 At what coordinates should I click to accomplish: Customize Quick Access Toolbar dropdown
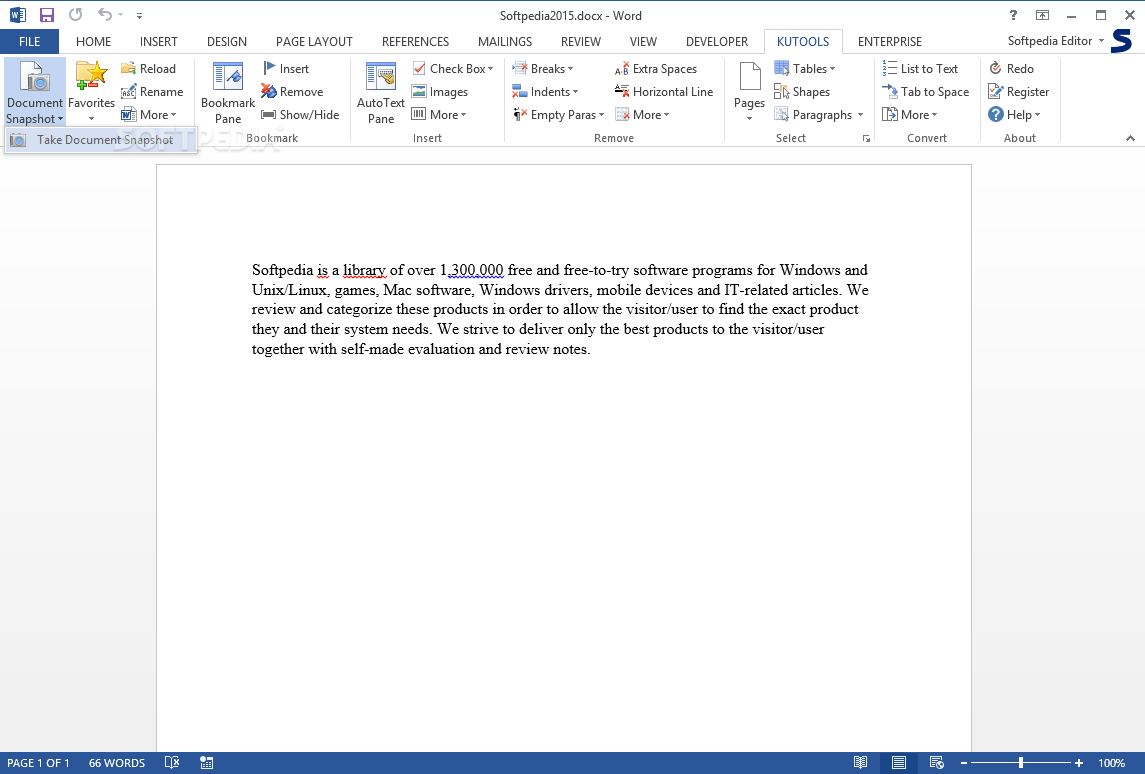139,15
